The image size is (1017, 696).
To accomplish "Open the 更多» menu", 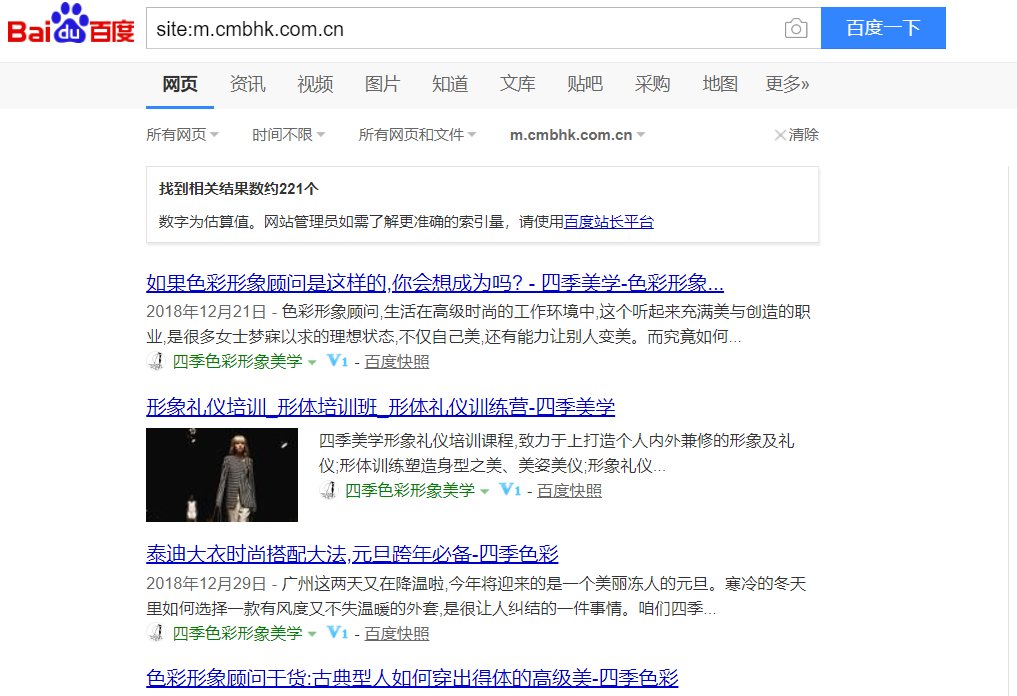I will click(787, 84).
